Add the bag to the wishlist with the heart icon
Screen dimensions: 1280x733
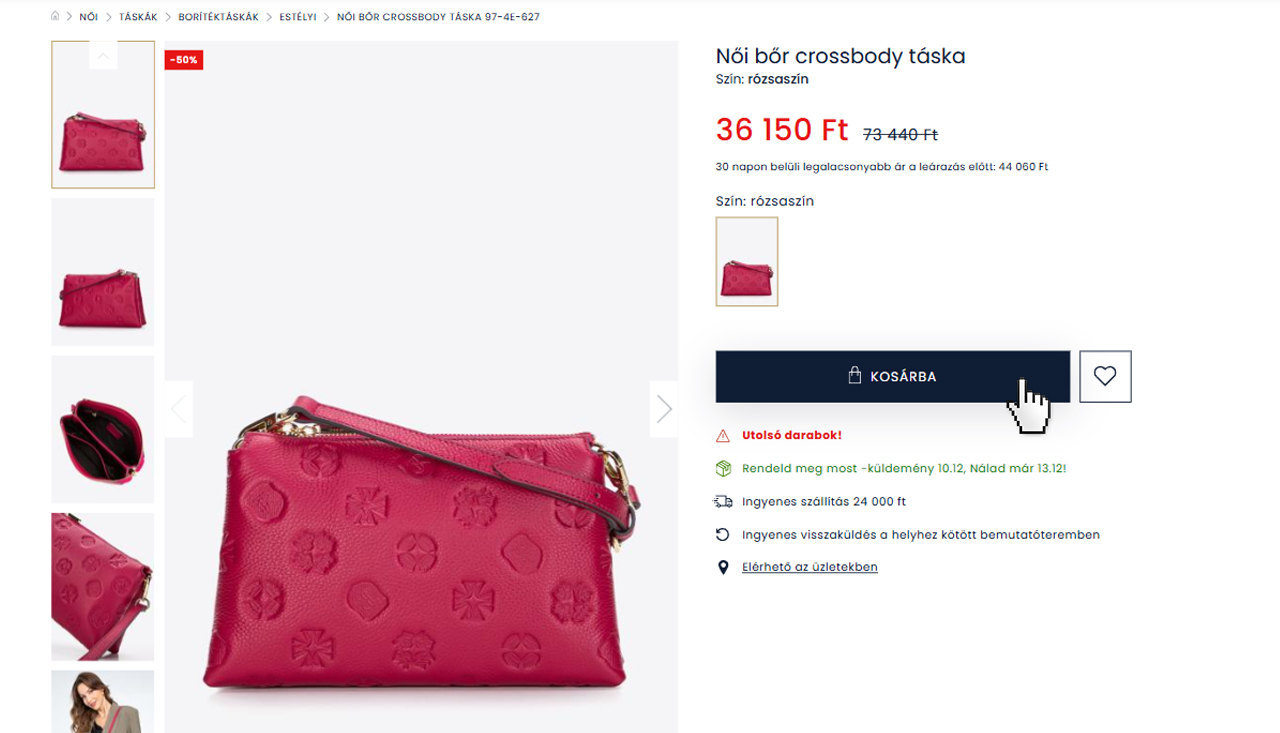click(x=1105, y=376)
